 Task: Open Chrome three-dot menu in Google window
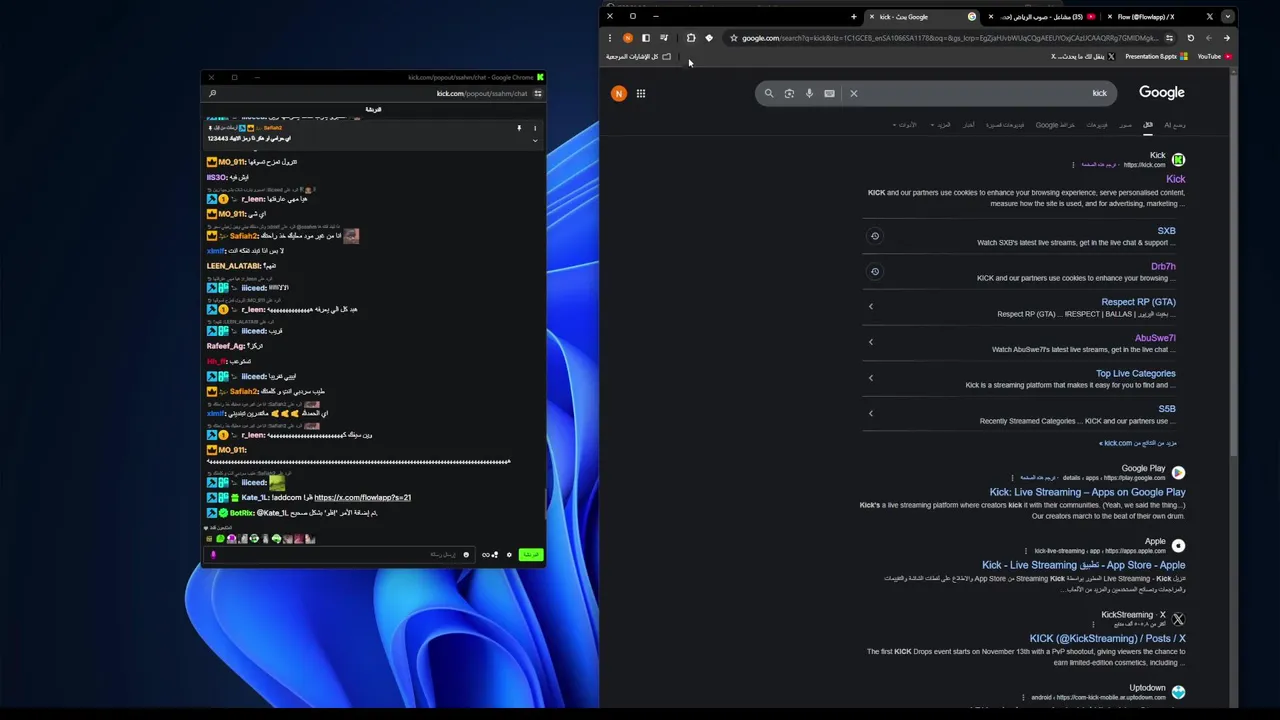(609, 38)
